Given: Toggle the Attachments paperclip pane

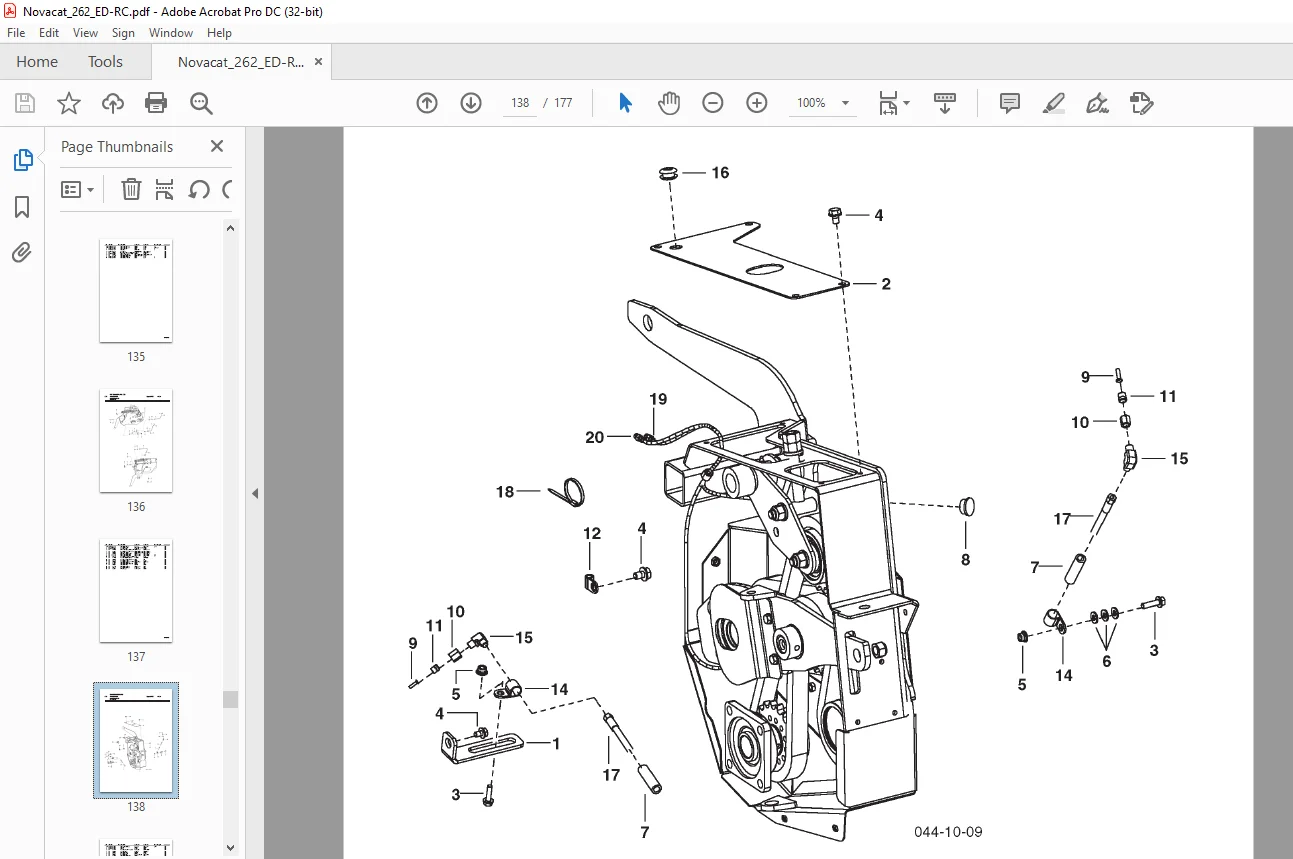Looking at the screenshot, I should (22, 253).
